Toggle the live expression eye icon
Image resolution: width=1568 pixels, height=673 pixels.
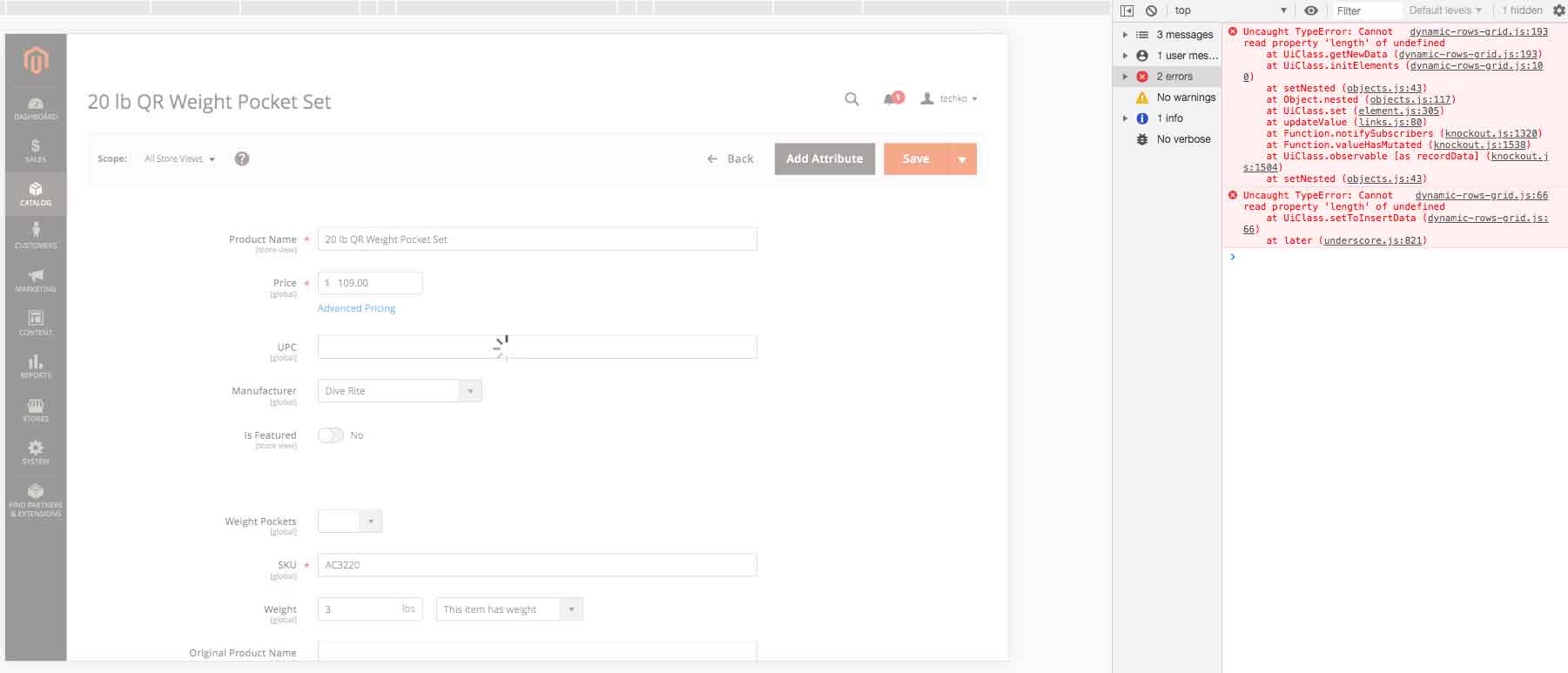tap(1310, 10)
